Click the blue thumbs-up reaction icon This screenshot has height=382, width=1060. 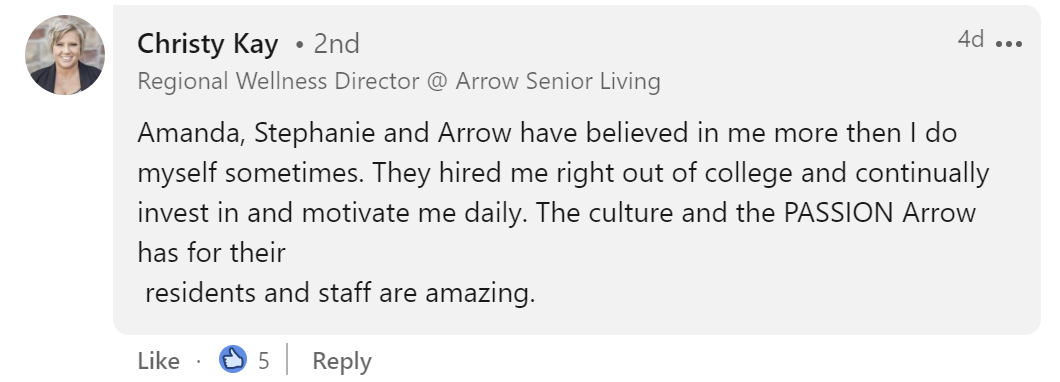point(233,359)
